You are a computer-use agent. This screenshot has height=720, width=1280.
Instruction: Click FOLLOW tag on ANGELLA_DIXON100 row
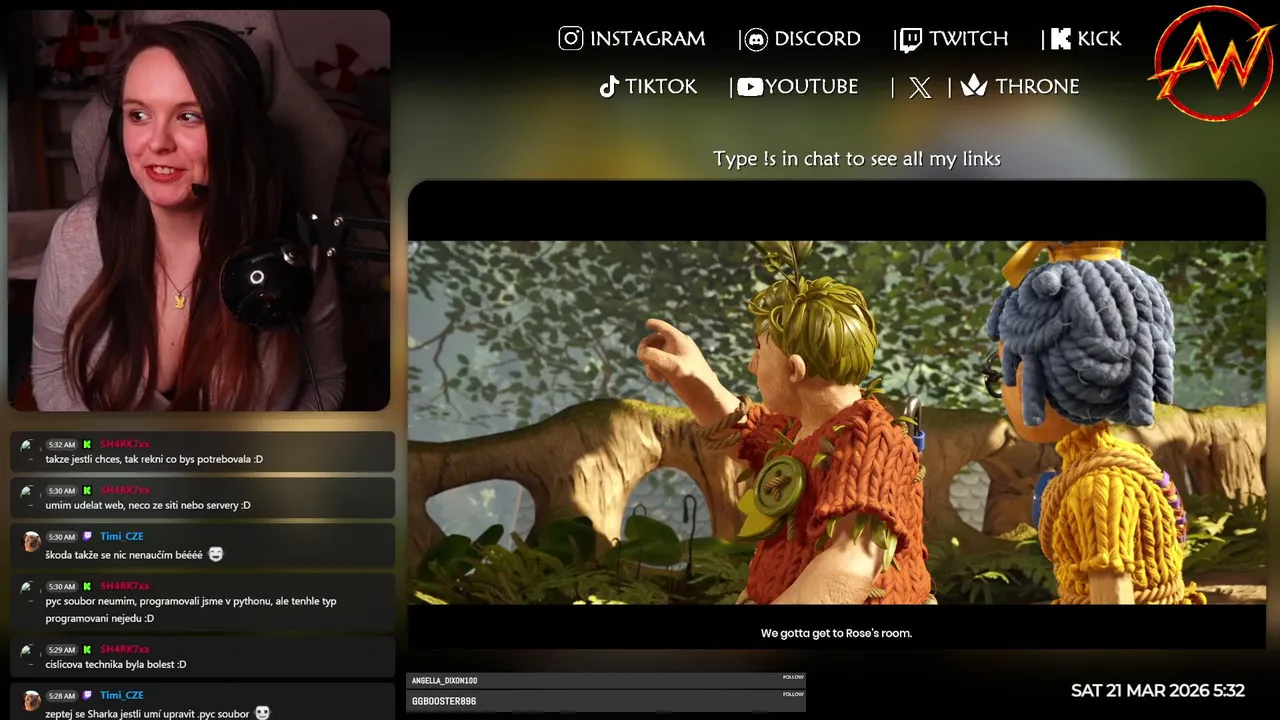tap(793, 677)
